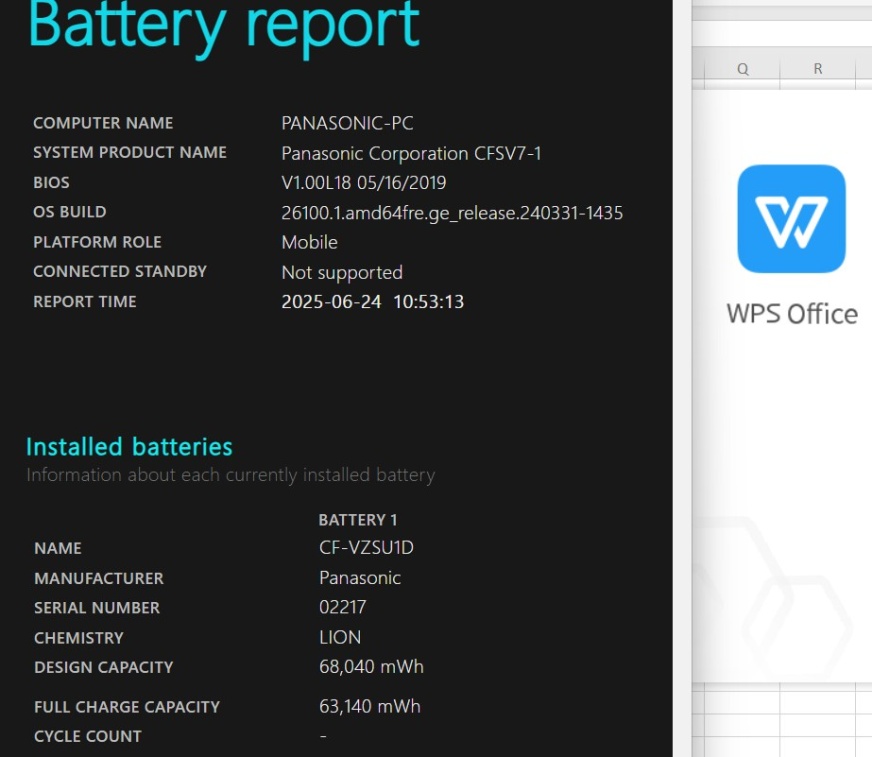Click the 'BIOS' label
This screenshot has width=872, height=757.
51,182
